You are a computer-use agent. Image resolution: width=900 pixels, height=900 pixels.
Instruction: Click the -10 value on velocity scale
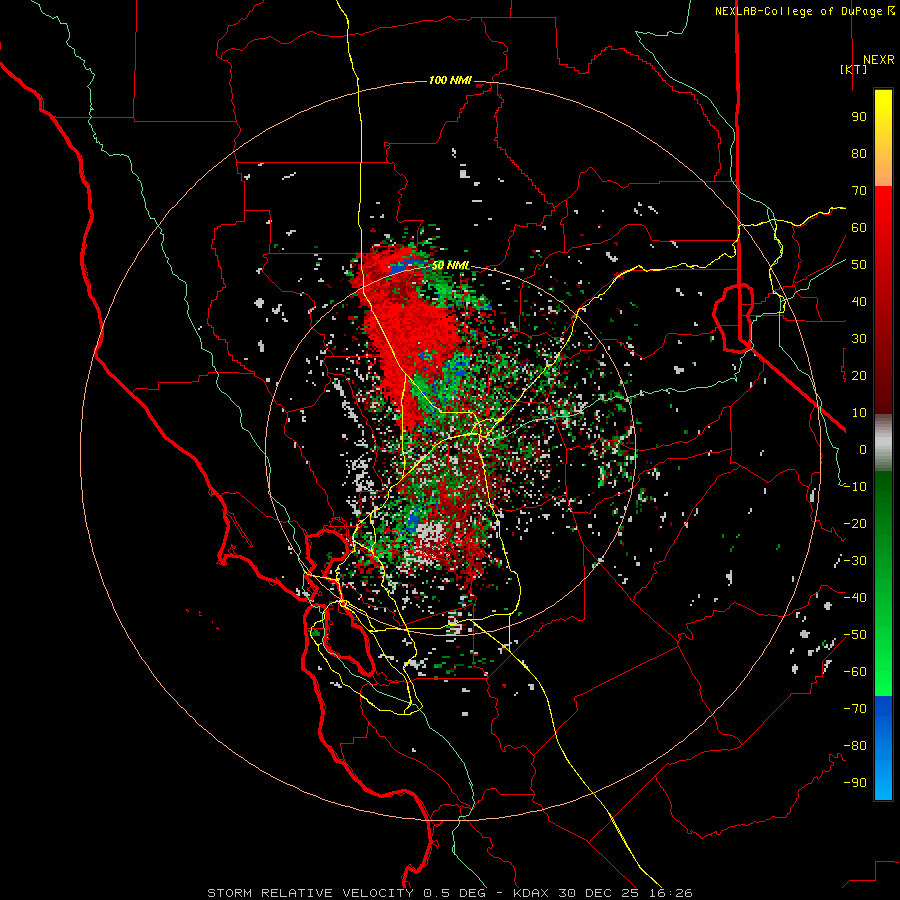855,487
